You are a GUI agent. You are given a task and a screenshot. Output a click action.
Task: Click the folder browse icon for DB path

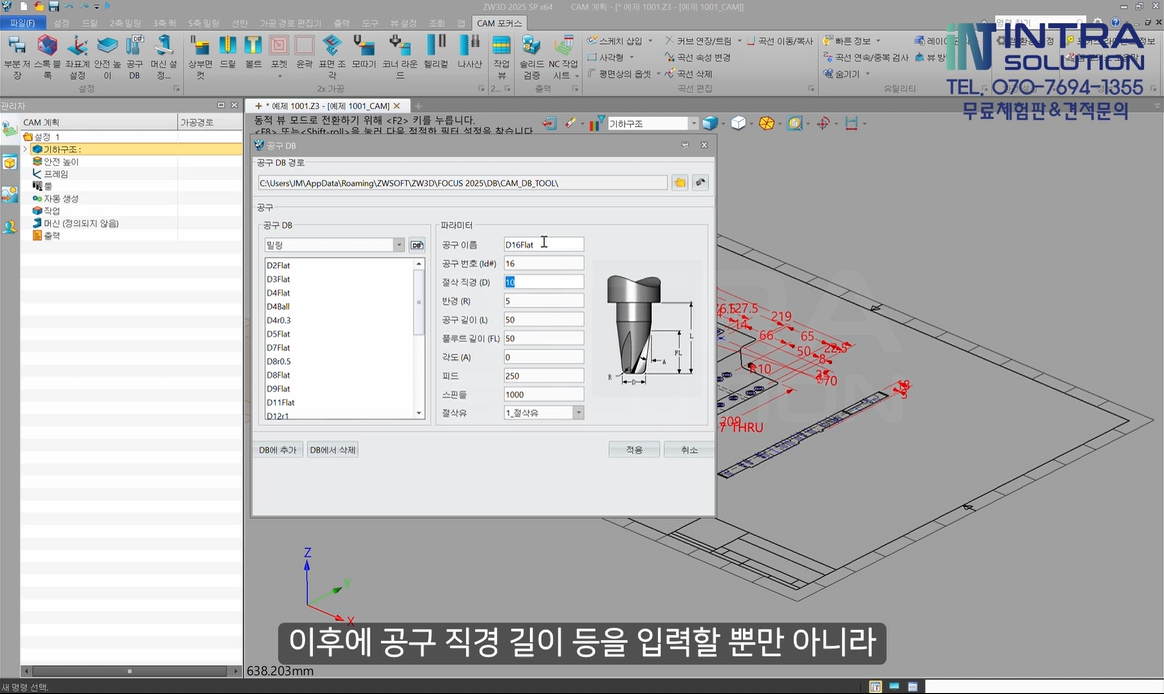(680, 183)
